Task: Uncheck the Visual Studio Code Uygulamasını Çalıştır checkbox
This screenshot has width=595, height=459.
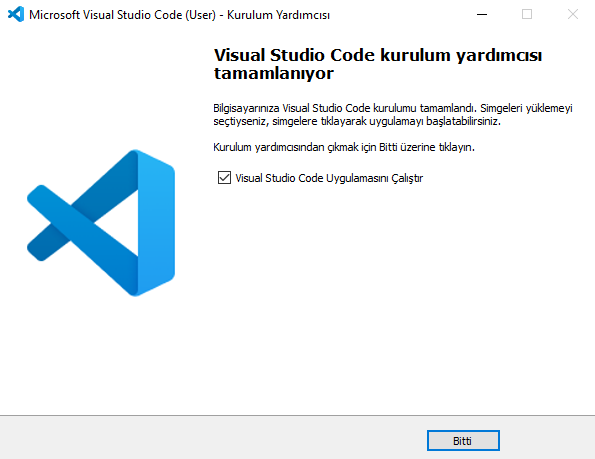Action: (224, 178)
